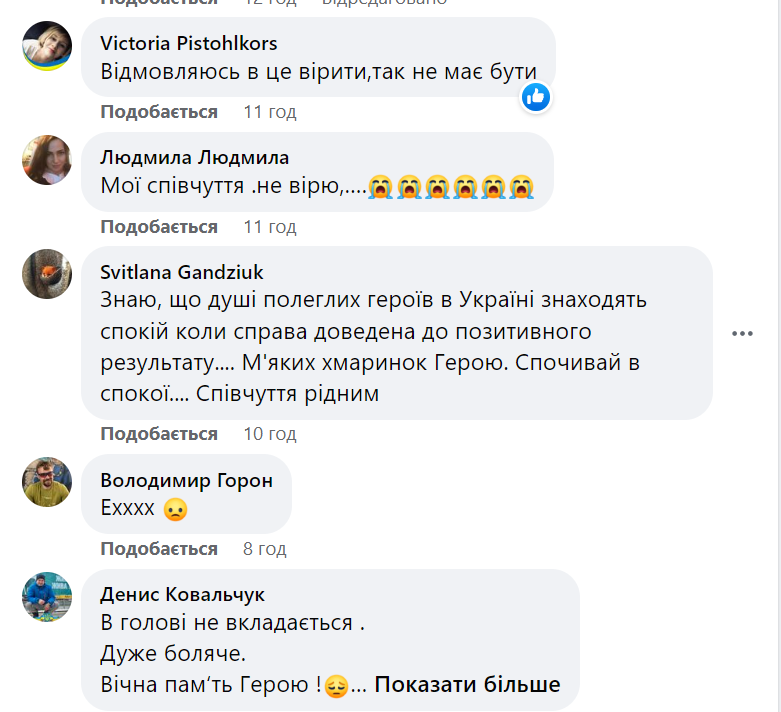
Task: Open Денис Ковальчук name link
Action: [x=182, y=594]
